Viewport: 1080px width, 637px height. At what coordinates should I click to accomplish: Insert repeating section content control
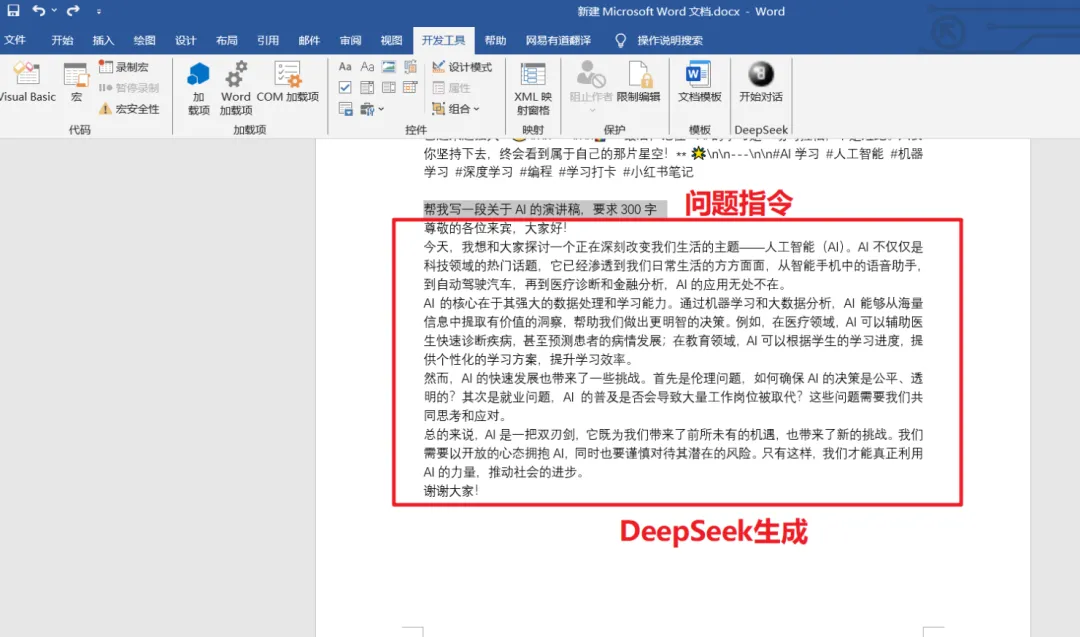click(x=345, y=109)
